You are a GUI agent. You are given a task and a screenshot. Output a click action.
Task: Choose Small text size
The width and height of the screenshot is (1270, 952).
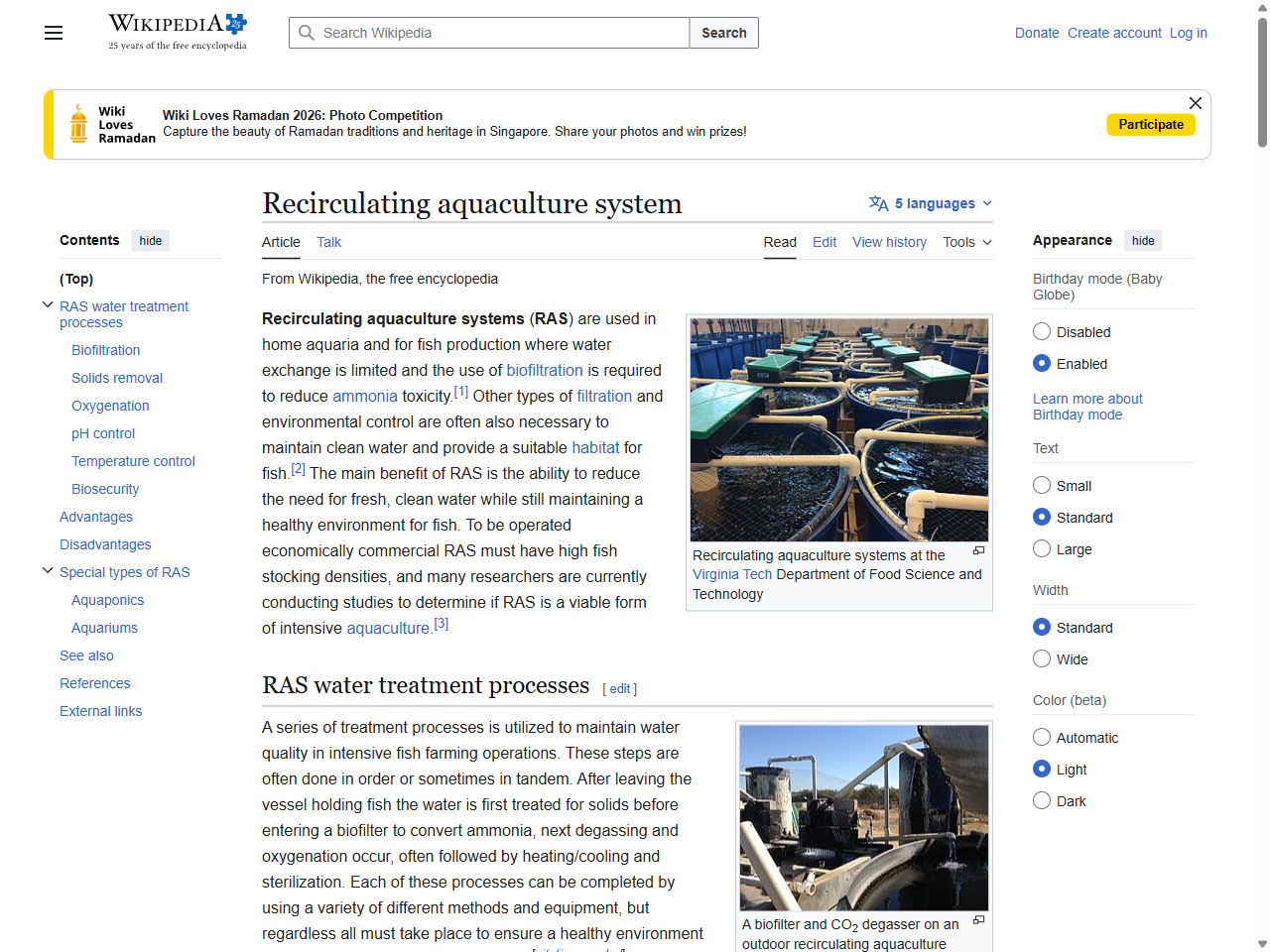(x=1042, y=485)
